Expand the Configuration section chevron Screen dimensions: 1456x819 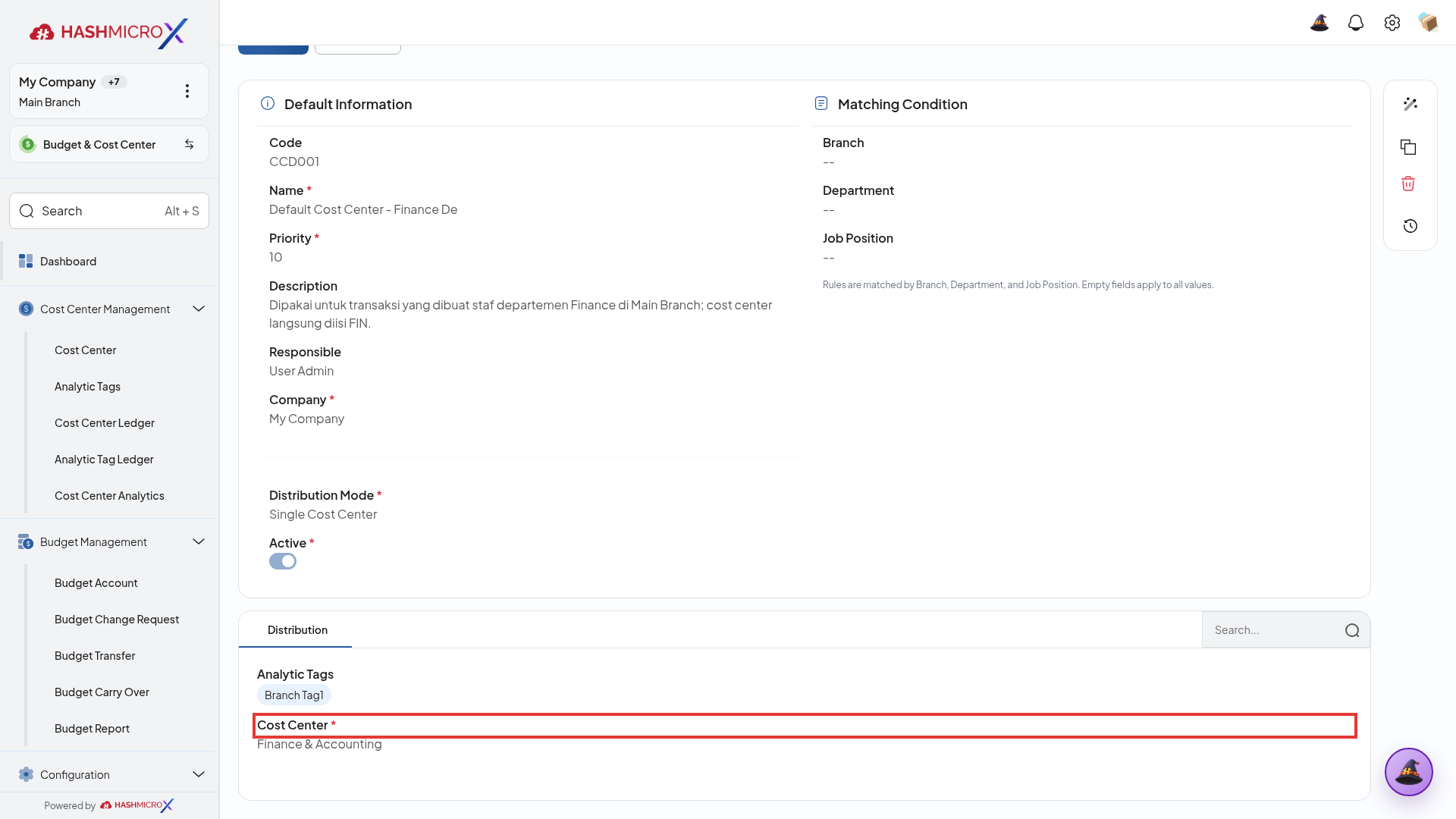click(x=199, y=774)
